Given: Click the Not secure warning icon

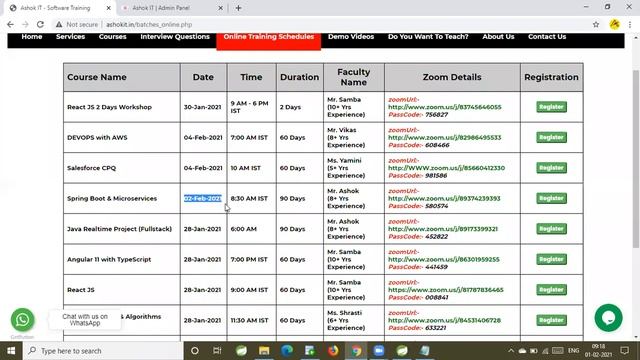Looking at the screenshot, I should 59,24.
